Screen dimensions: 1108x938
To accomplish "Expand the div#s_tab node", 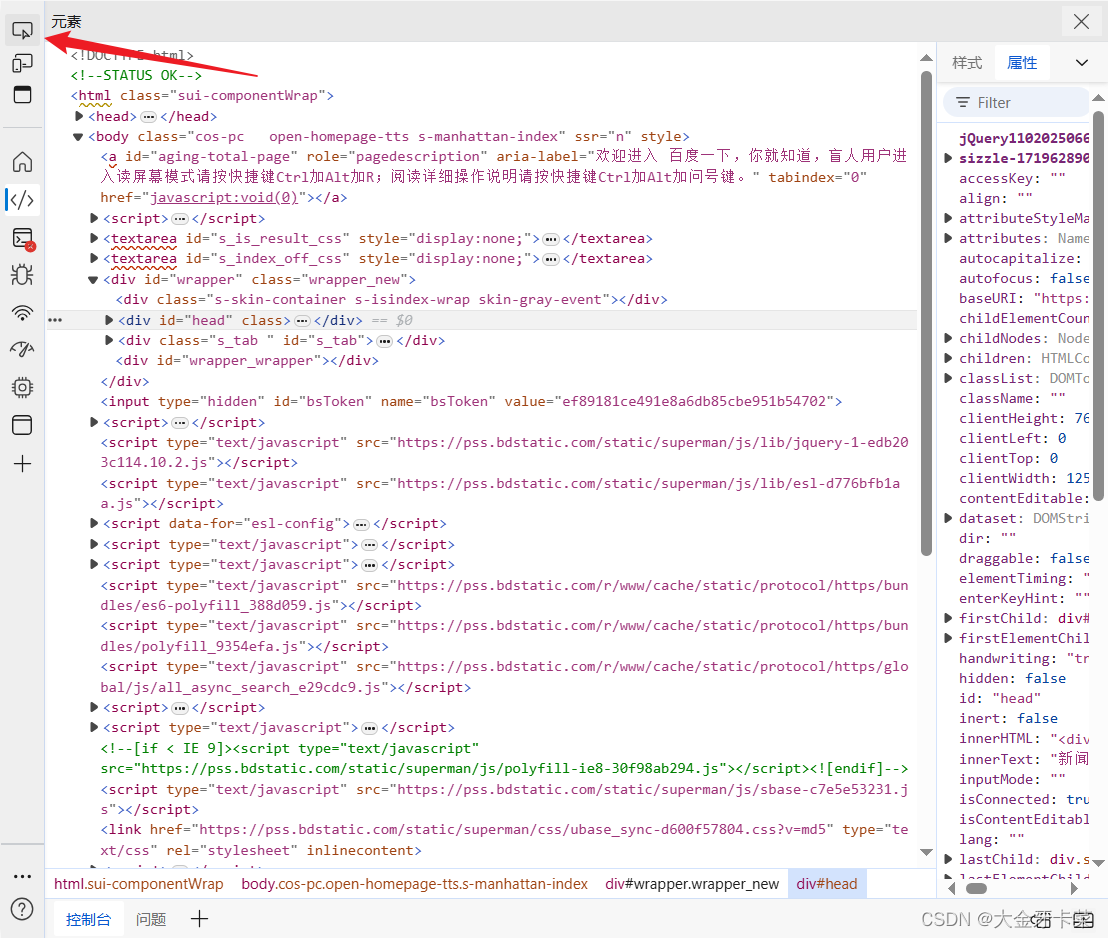I will (109, 340).
